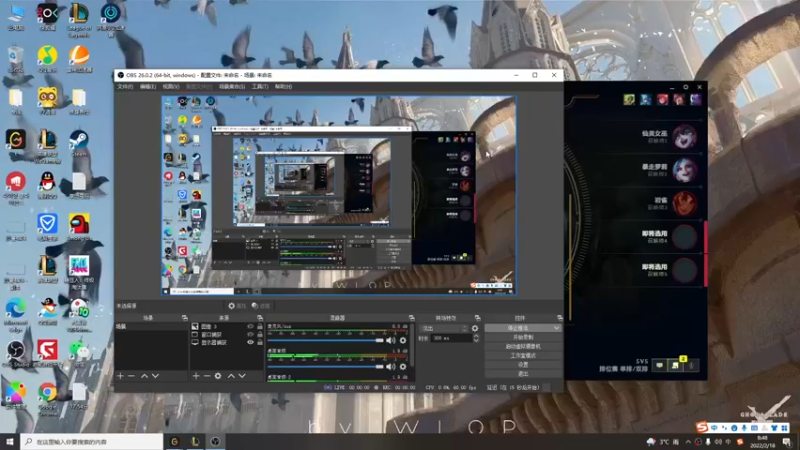The height and width of the screenshot is (450, 800).
Task: Open the League of Legends desktop shortcut in the top row
Action: (79, 18)
